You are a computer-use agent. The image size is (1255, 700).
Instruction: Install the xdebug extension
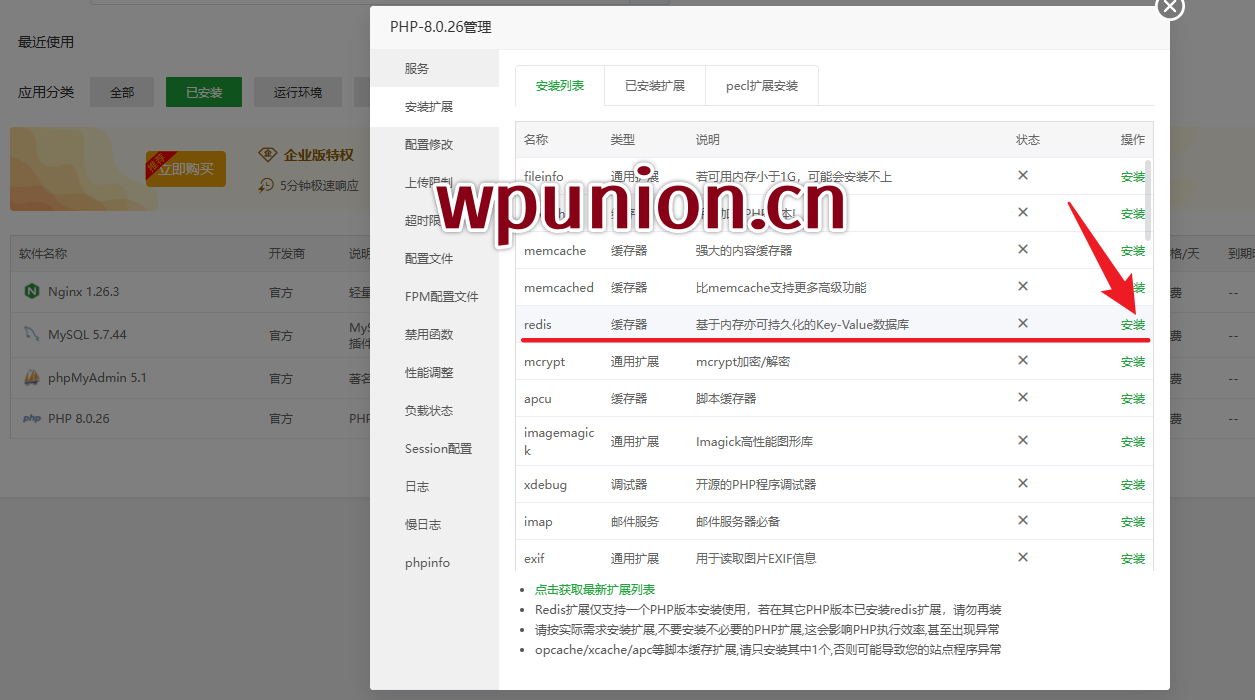tap(1133, 485)
